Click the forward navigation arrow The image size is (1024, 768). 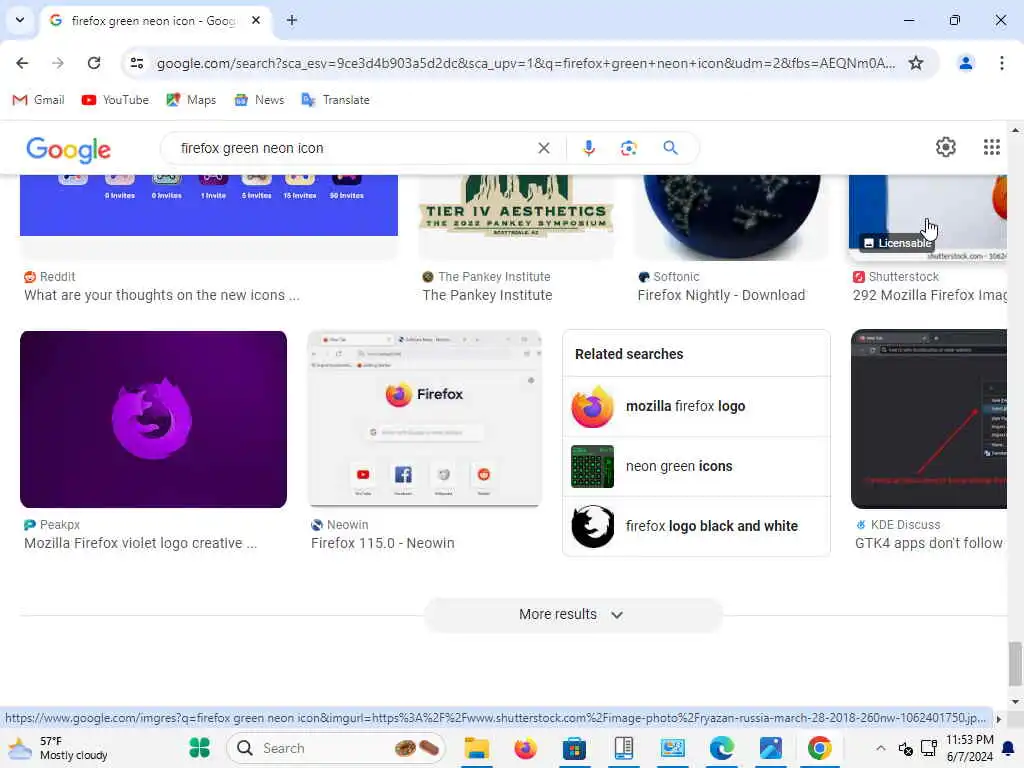tap(58, 63)
